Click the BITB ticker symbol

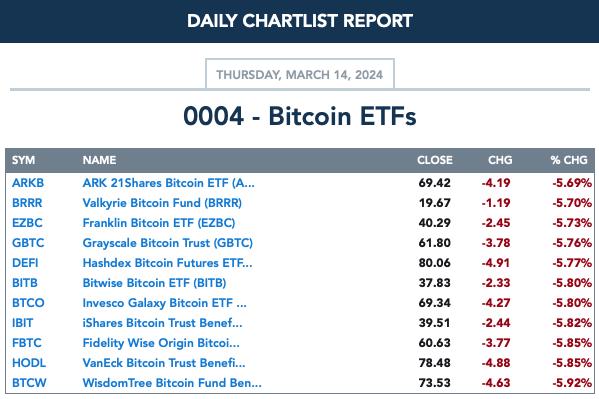(25, 283)
